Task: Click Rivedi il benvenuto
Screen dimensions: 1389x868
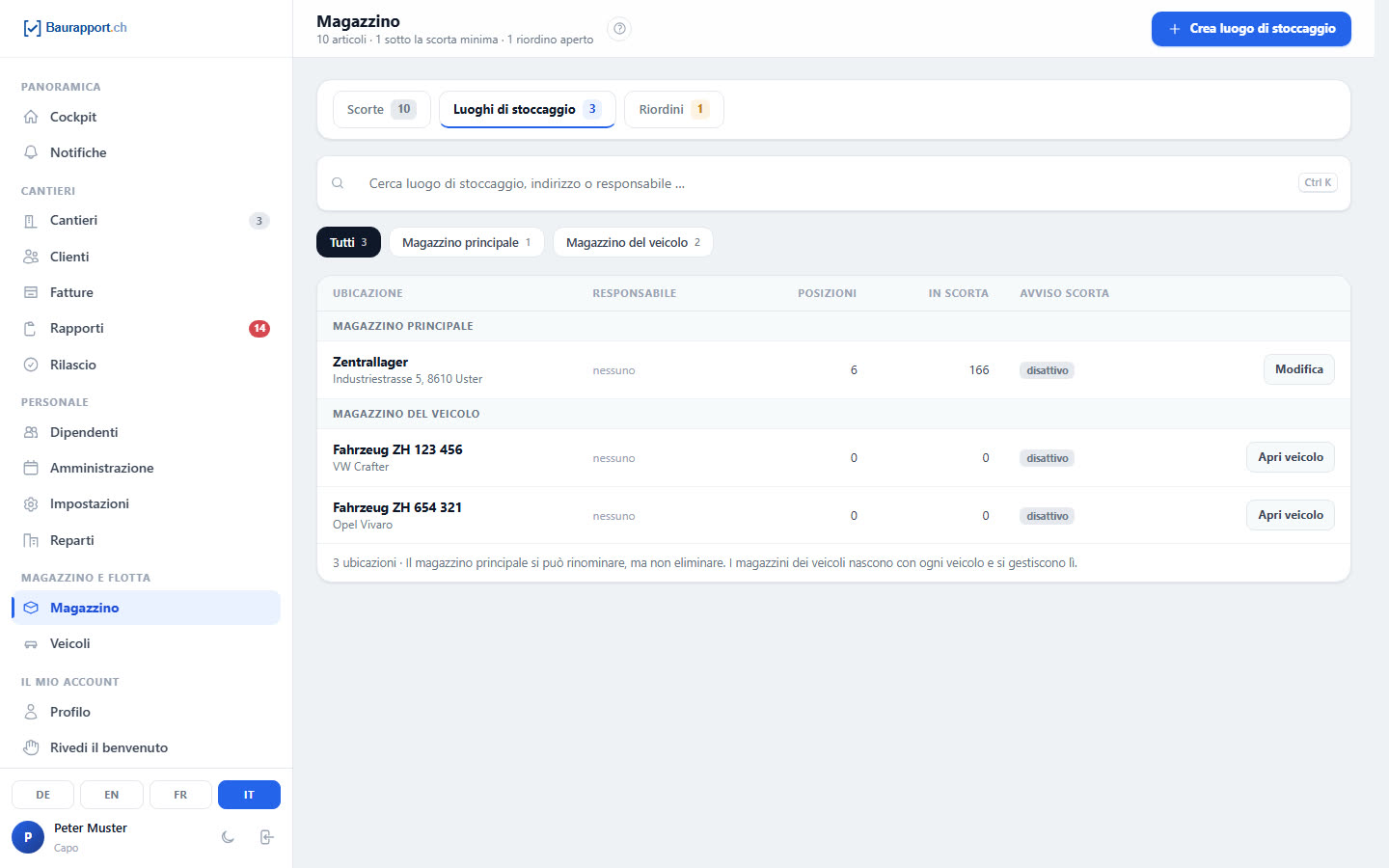Action: tap(146, 747)
